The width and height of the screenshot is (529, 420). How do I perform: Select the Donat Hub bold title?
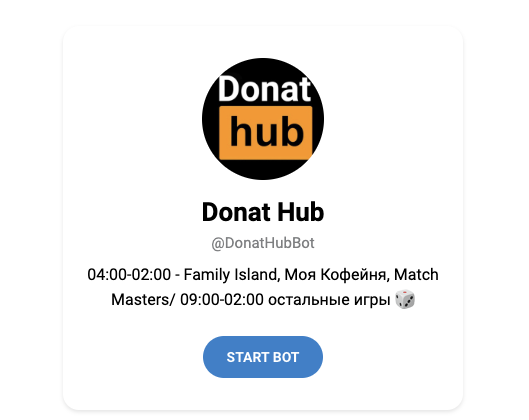click(x=263, y=212)
